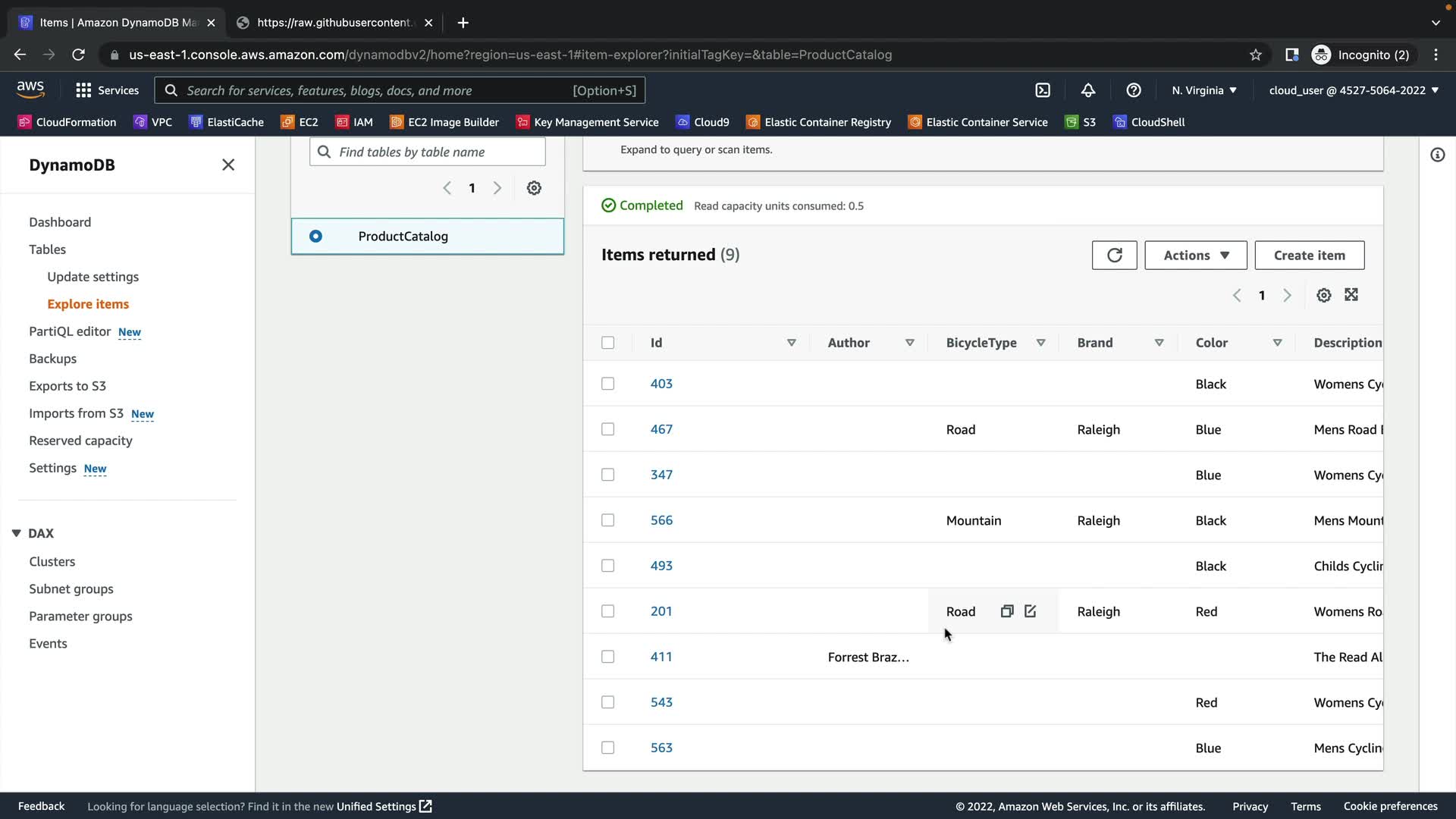Click the Create item button

click(1309, 256)
